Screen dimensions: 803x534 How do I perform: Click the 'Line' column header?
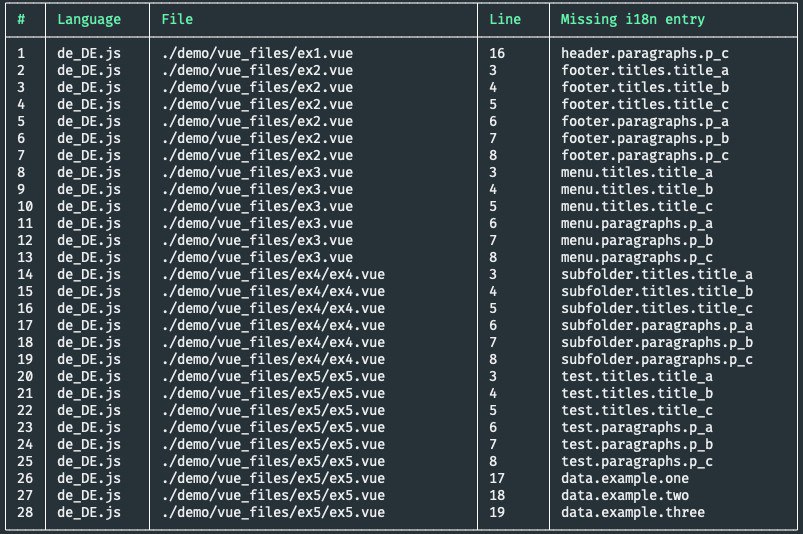pyautogui.click(x=505, y=19)
